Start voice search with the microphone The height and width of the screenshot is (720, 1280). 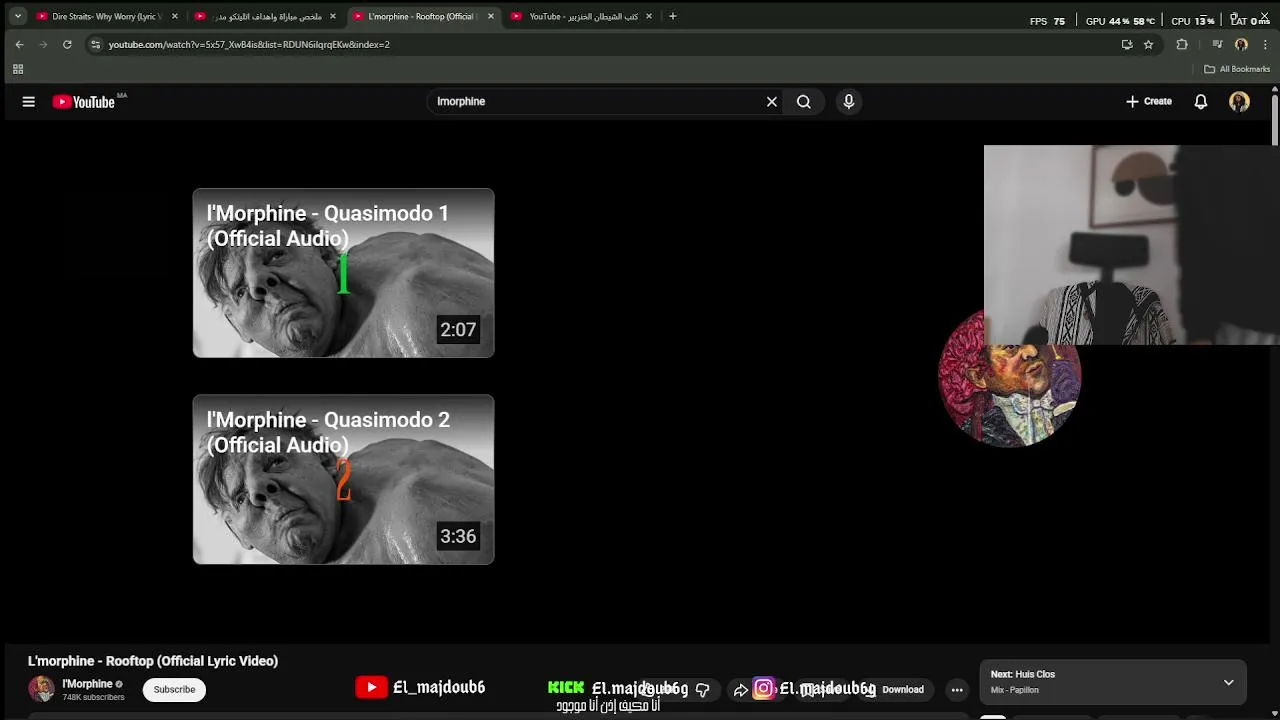click(848, 101)
